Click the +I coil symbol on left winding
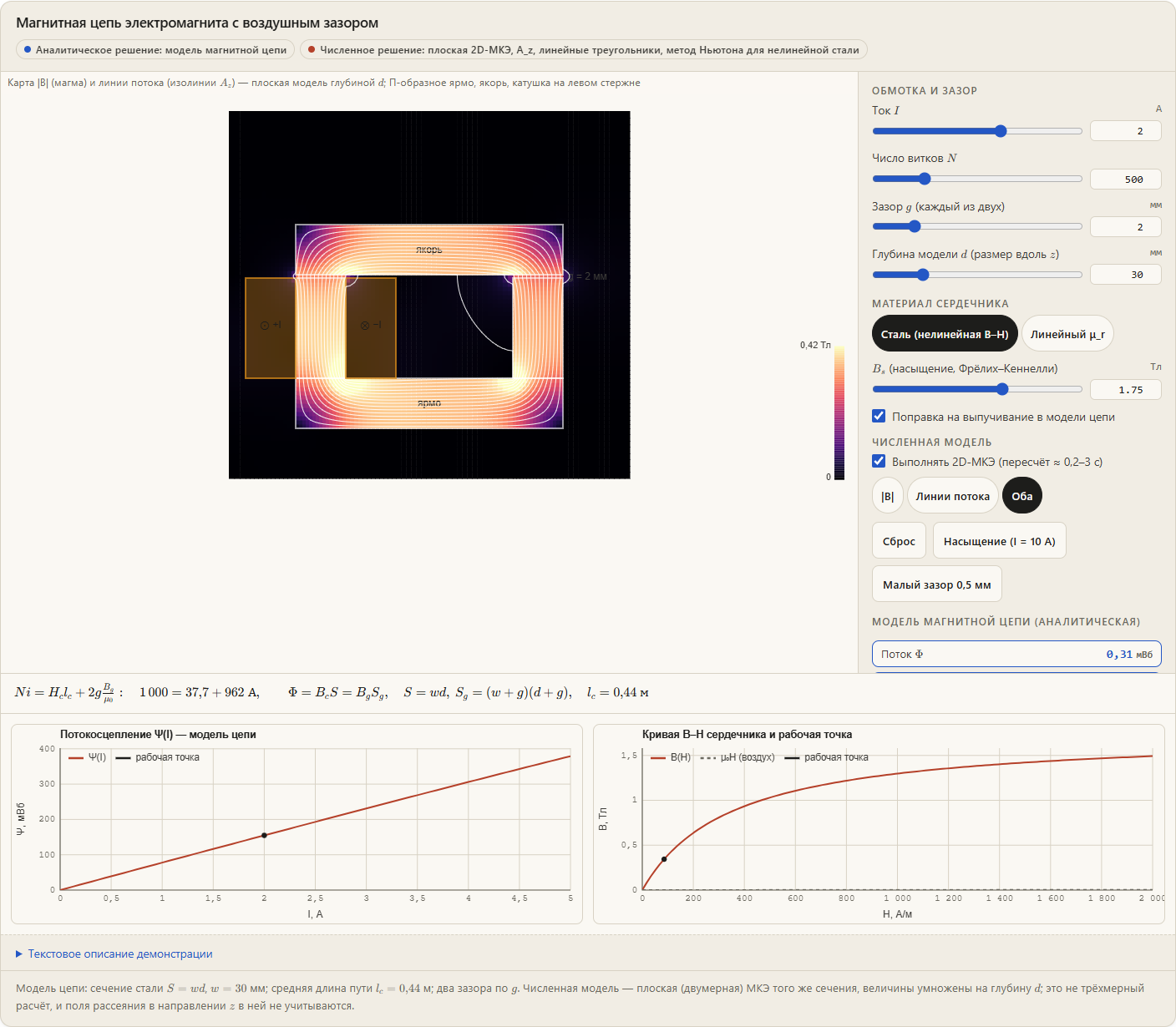Viewport: 1176px width, 1027px height. tap(271, 325)
